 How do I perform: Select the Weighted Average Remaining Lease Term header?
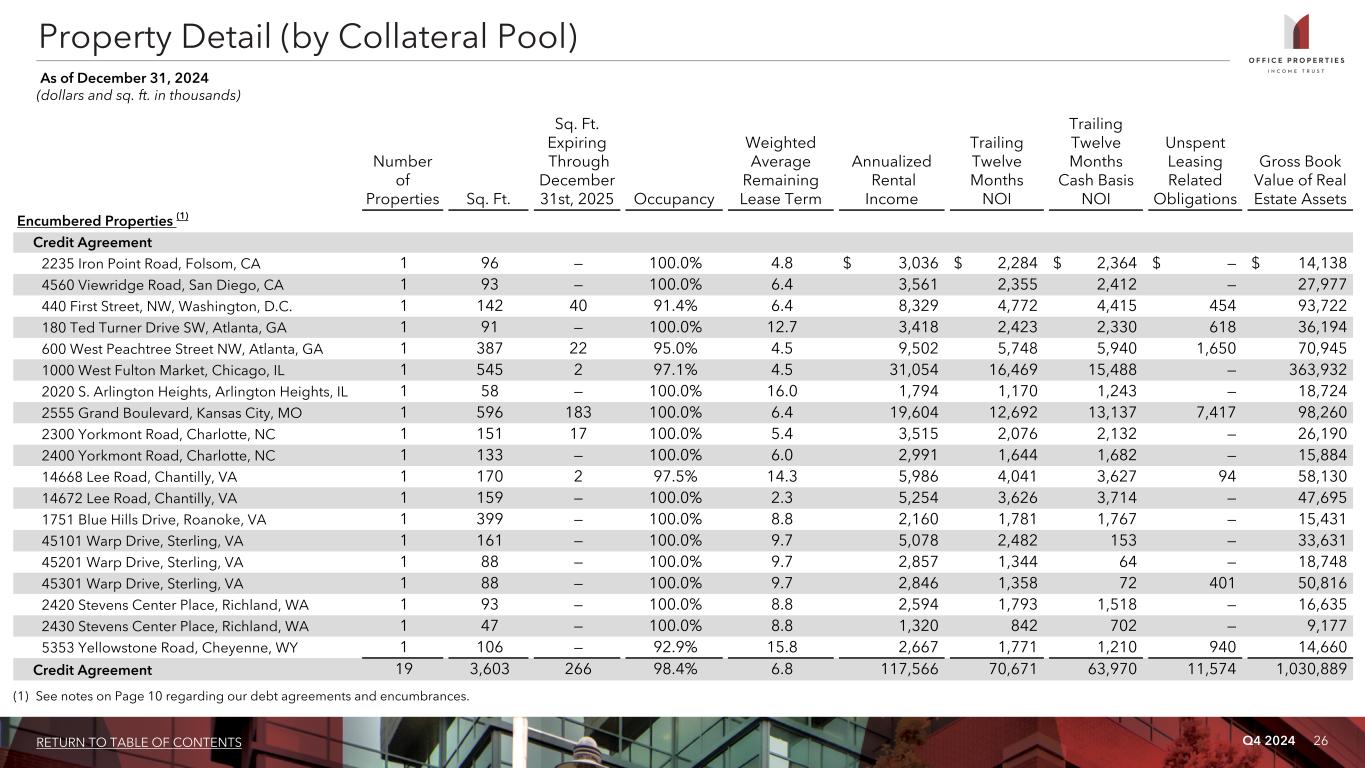click(781, 171)
